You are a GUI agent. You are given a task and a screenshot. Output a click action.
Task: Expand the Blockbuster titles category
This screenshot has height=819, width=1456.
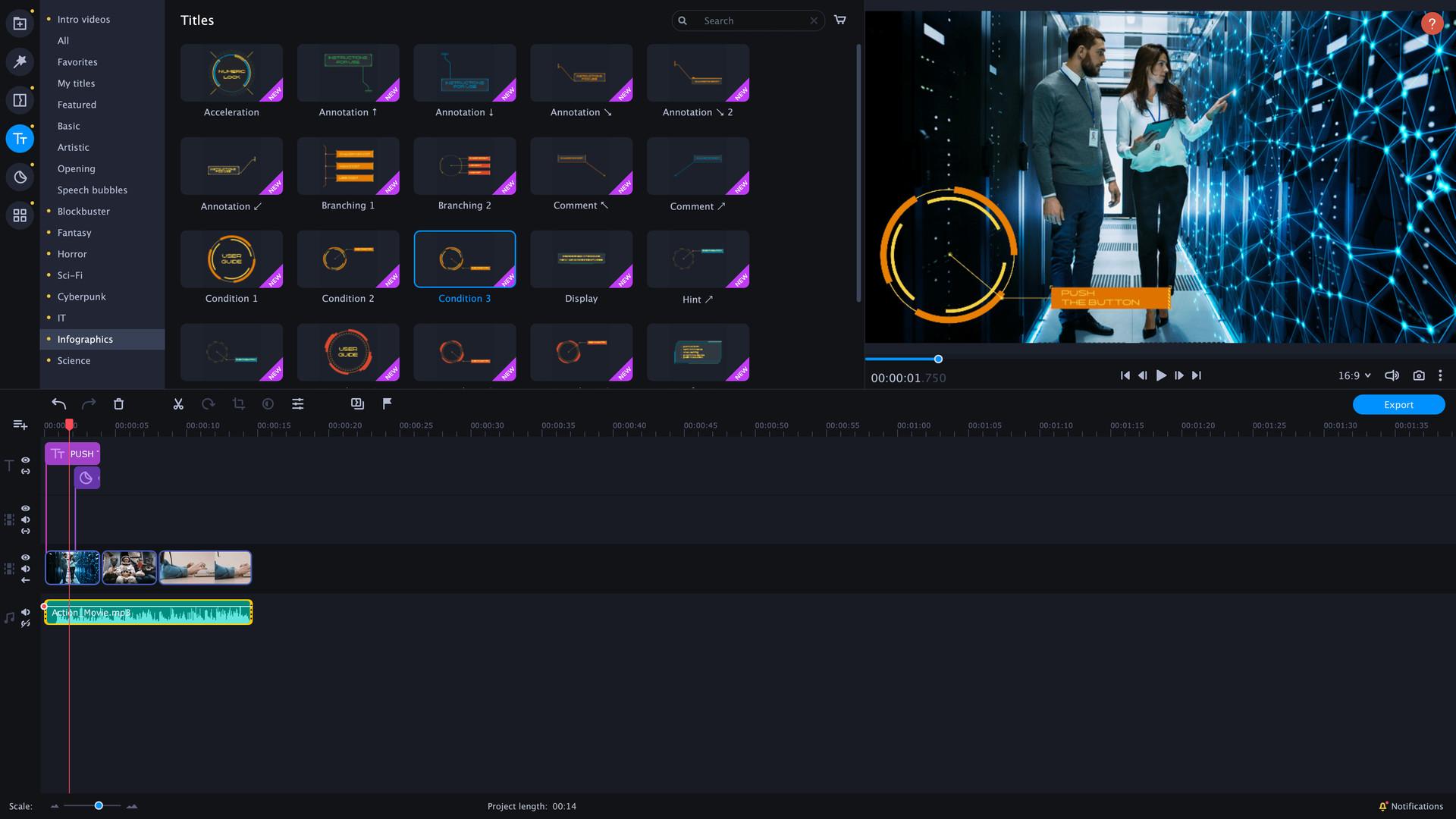click(83, 211)
